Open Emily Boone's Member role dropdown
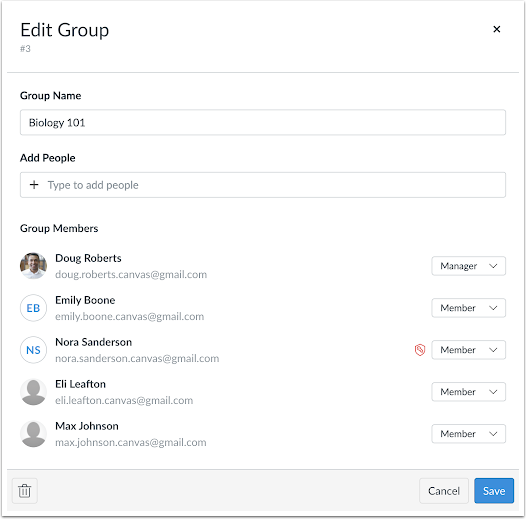This screenshot has width=526, height=519. (468, 308)
